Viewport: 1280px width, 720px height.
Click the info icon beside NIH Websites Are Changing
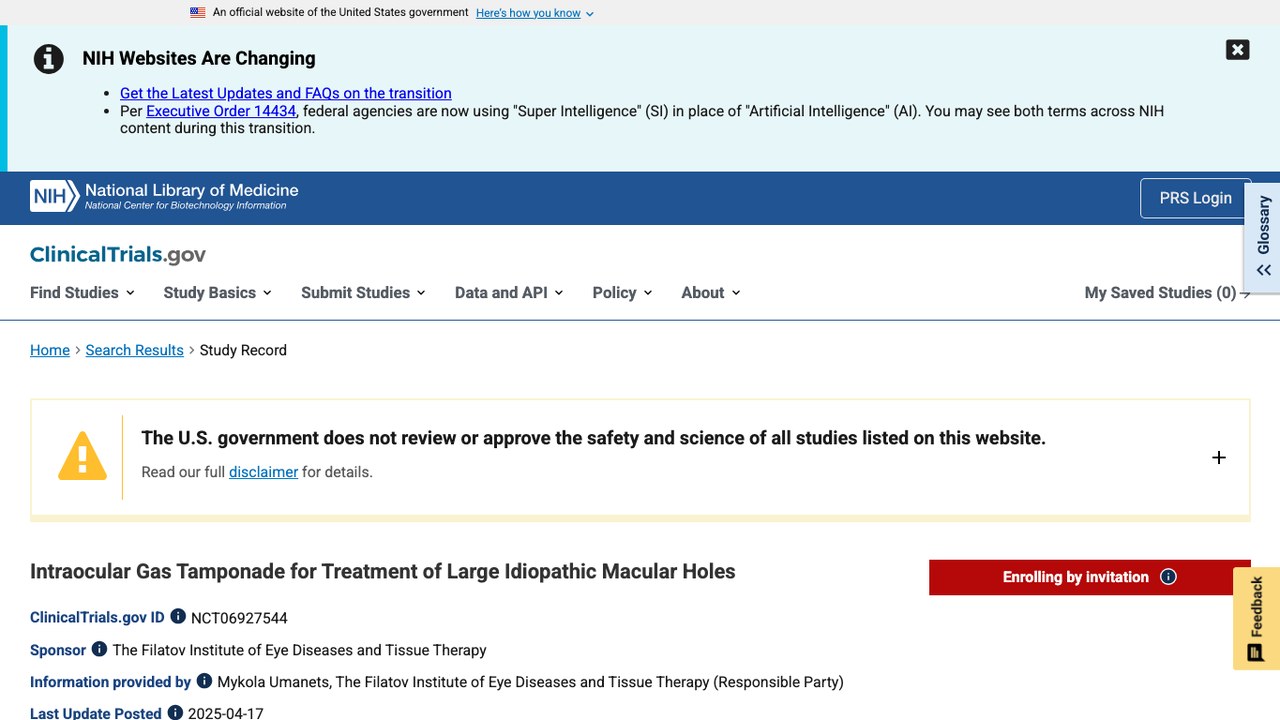(49, 59)
